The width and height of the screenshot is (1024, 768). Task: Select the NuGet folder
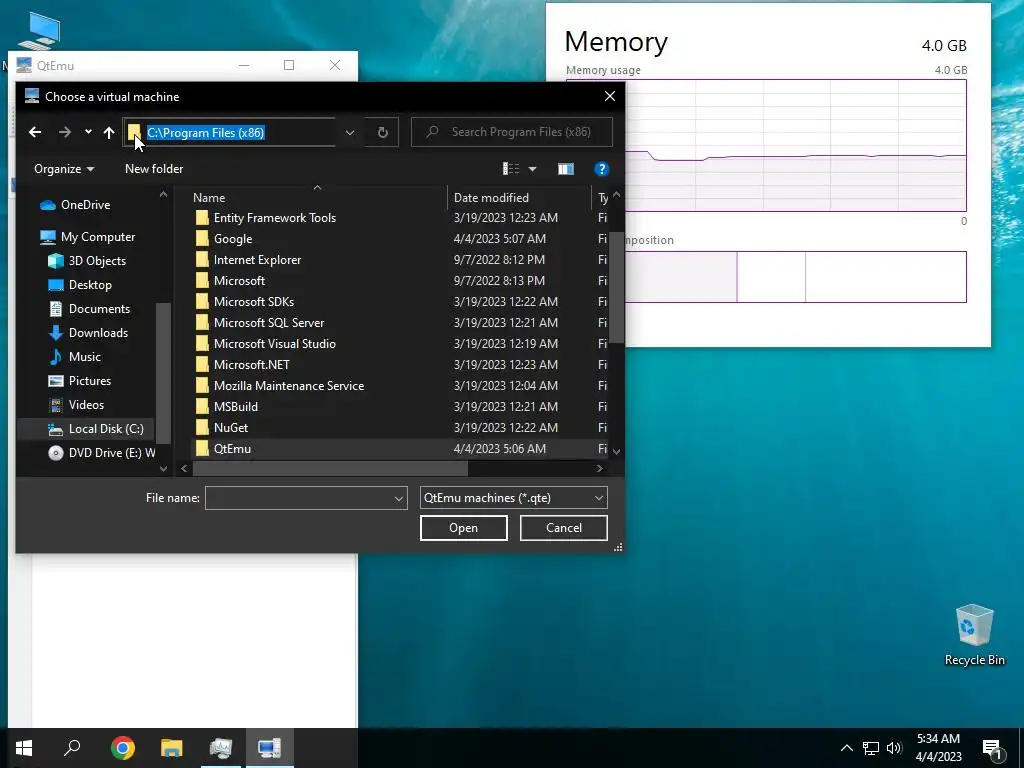[x=231, y=428]
